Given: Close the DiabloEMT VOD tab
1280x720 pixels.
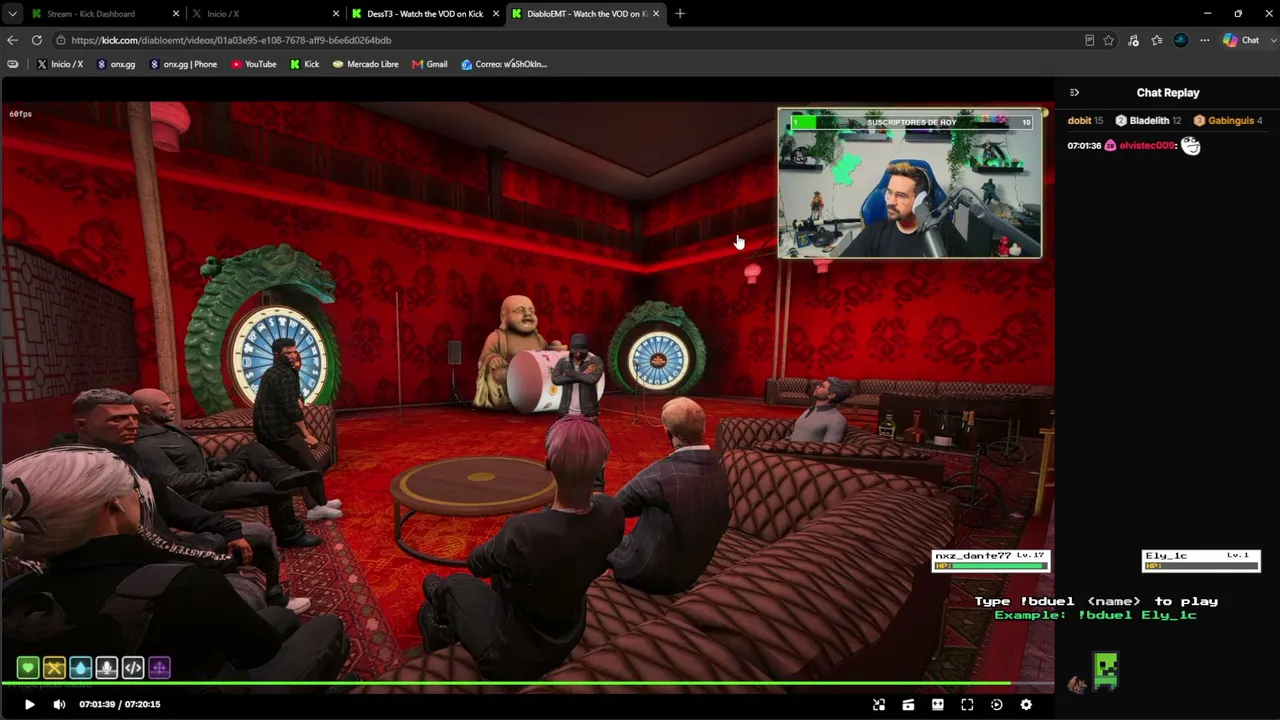Looking at the screenshot, I should point(657,14).
